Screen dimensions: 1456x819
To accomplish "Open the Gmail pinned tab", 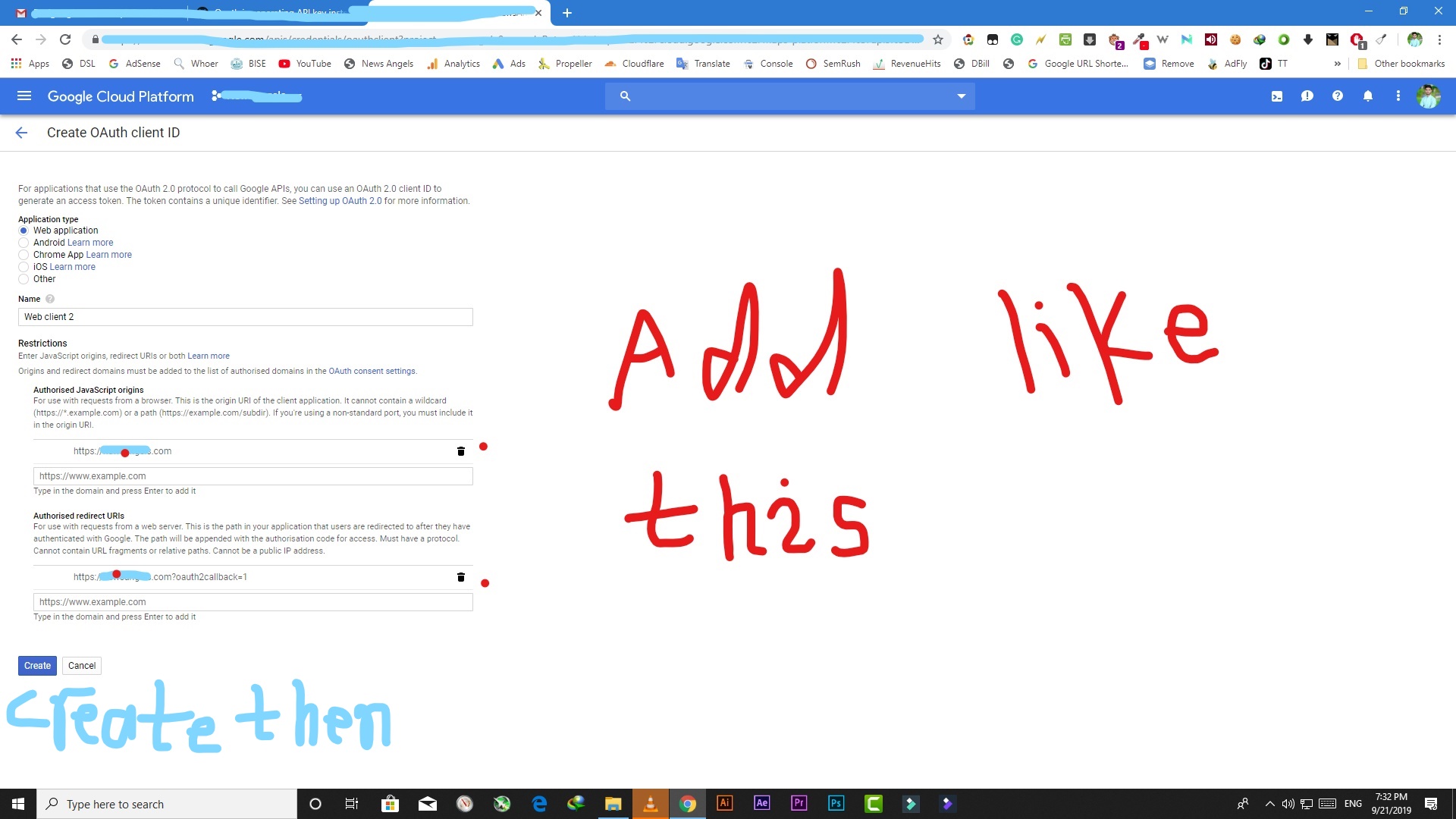I will coord(21,13).
